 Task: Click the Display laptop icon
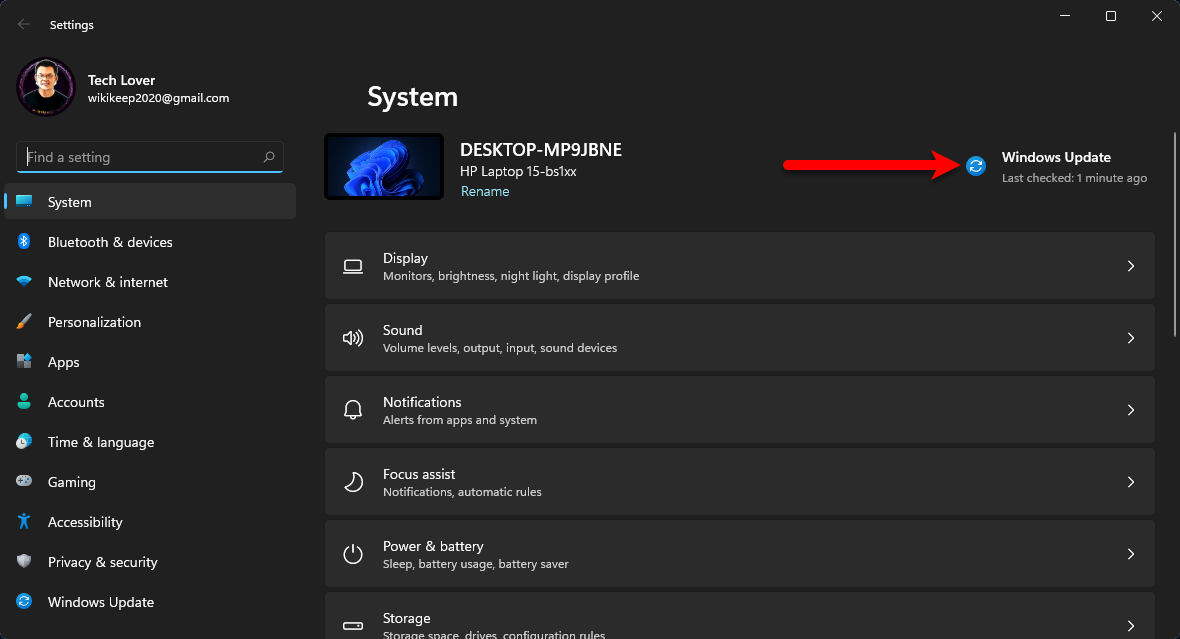pyautogui.click(x=353, y=266)
